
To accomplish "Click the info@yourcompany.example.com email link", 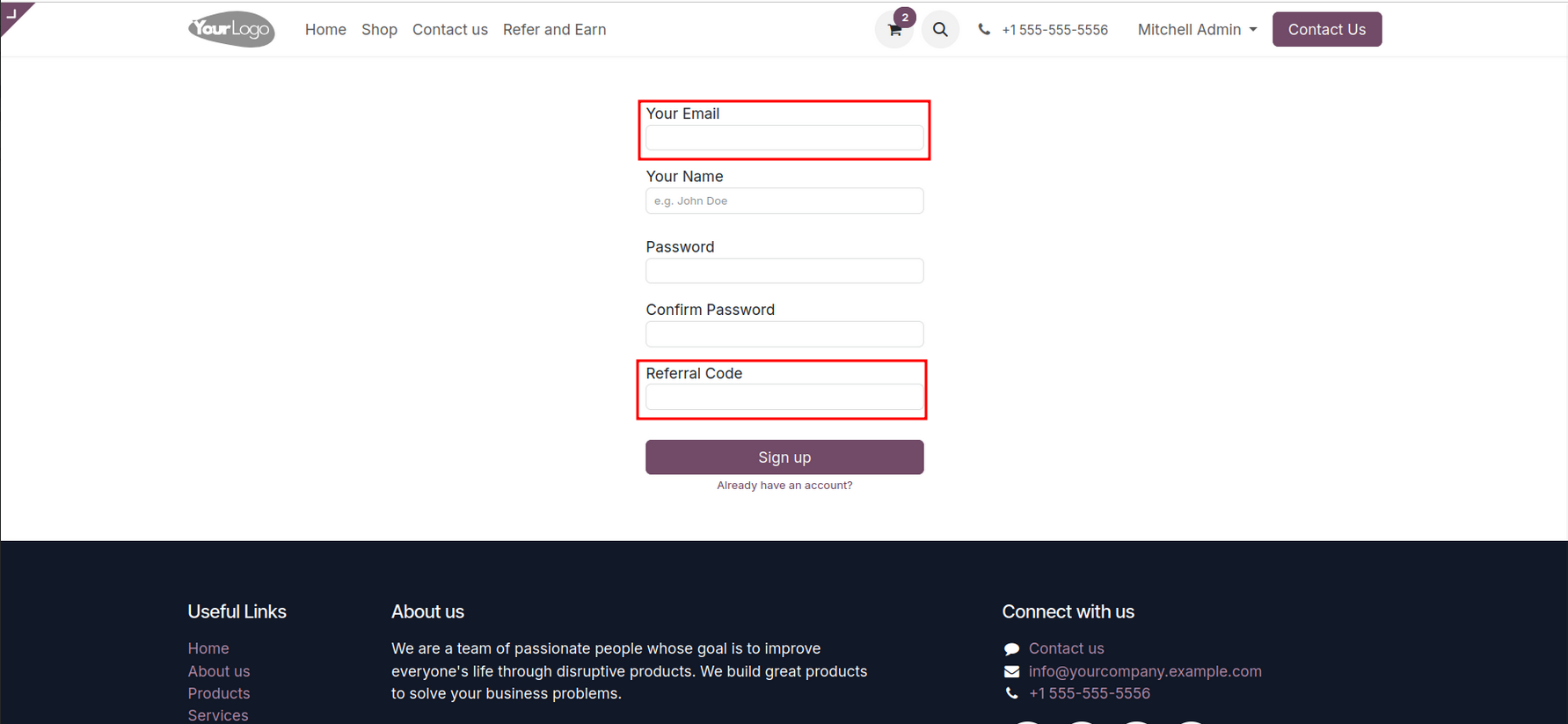I will (1145, 671).
